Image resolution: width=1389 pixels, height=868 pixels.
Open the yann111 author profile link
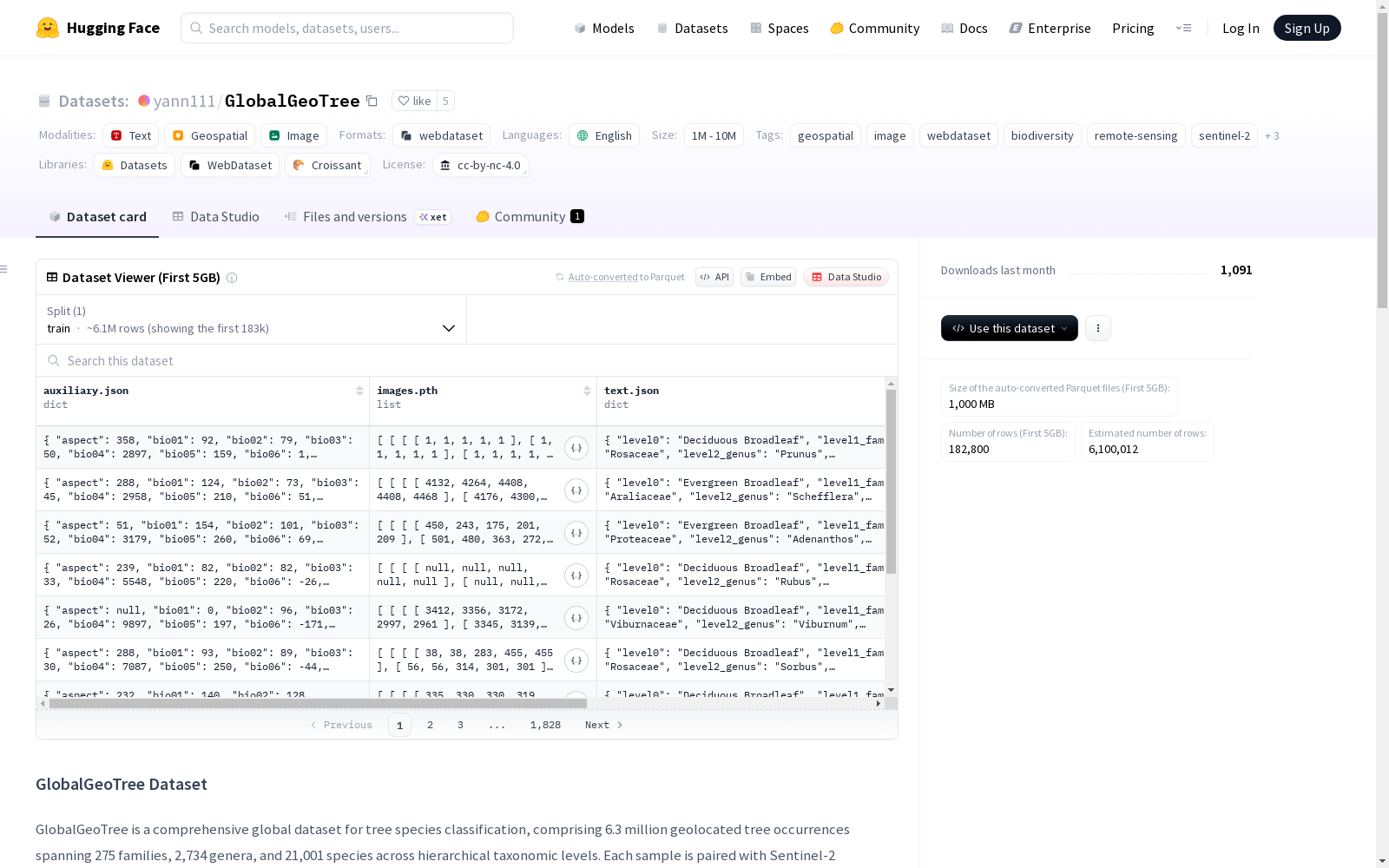[x=184, y=101]
